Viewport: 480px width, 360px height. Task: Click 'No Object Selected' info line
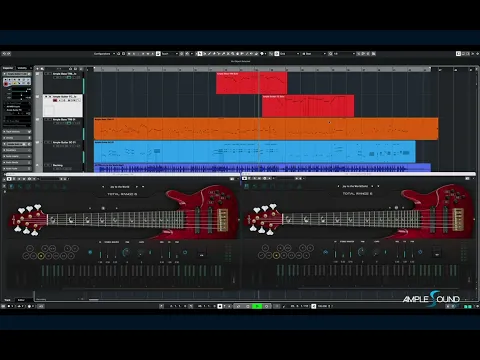click(x=240, y=61)
